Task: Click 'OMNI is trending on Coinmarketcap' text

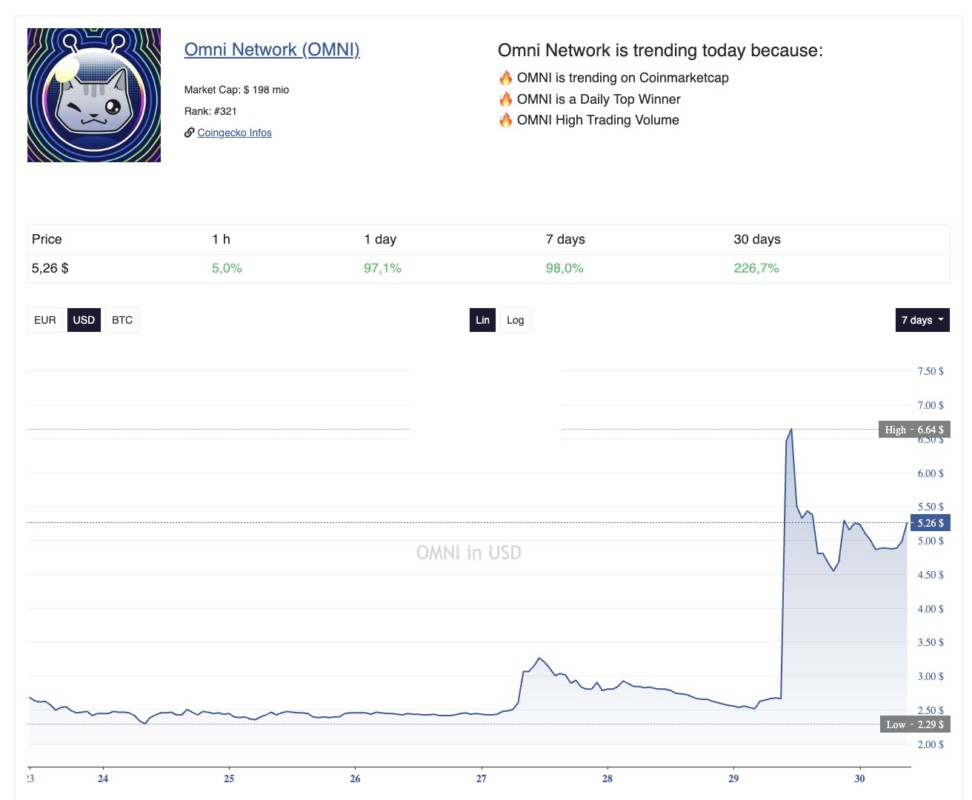Action: pyautogui.click(x=622, y=78)
